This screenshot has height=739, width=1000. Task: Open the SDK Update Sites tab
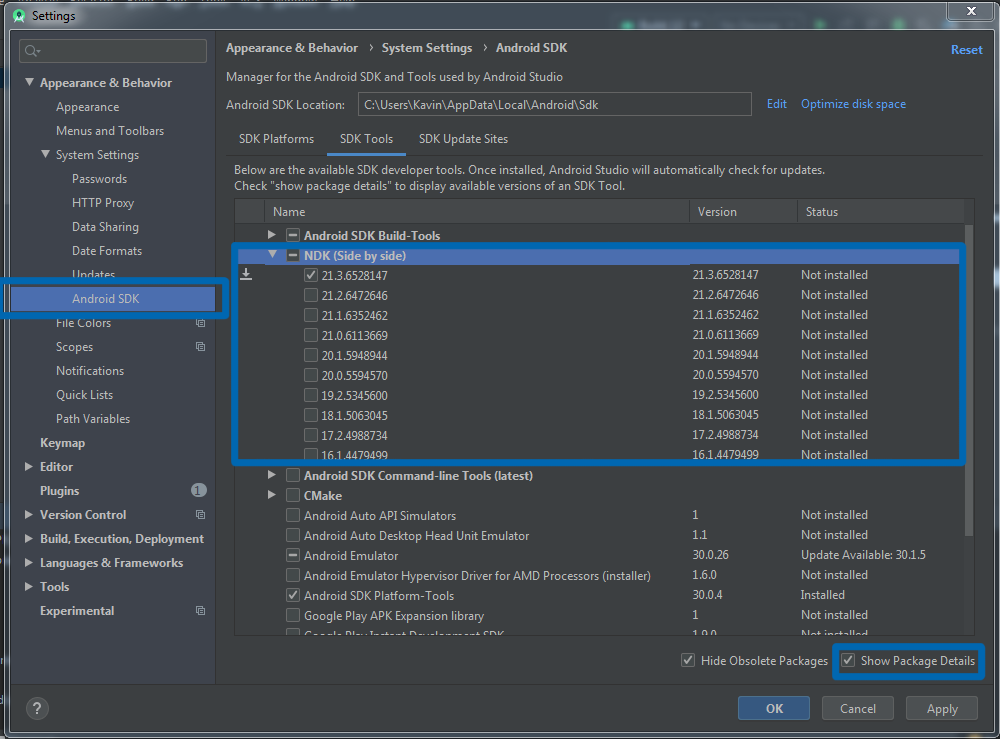(x=463, y=139)
